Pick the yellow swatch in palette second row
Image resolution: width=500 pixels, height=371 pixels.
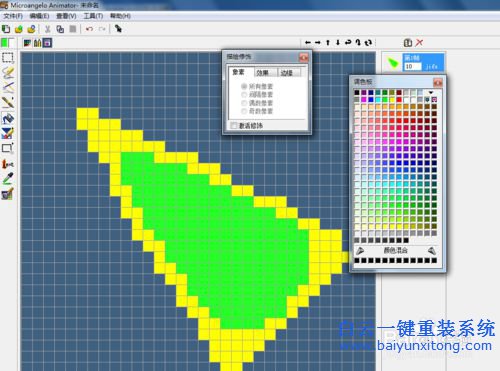point(392,99)
